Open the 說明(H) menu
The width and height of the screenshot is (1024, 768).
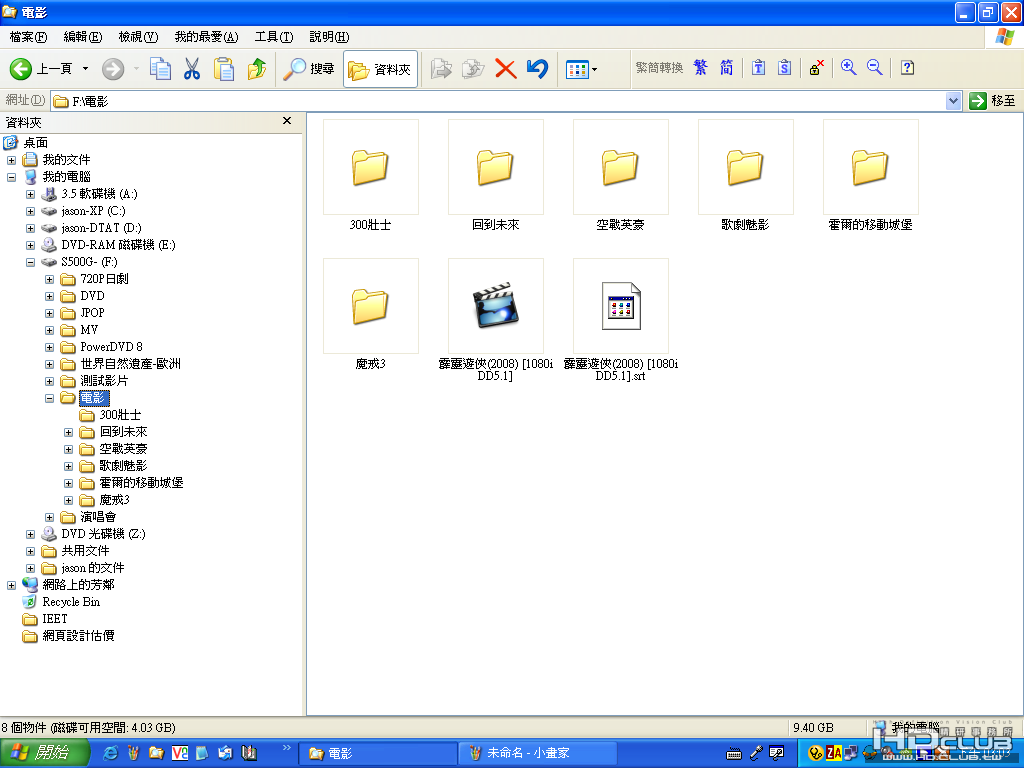click(x=329, y=37)
